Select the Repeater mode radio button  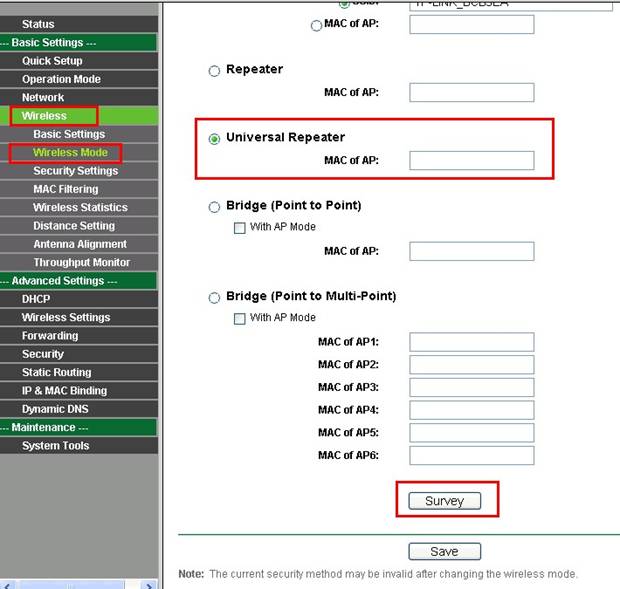coord(214,70)
